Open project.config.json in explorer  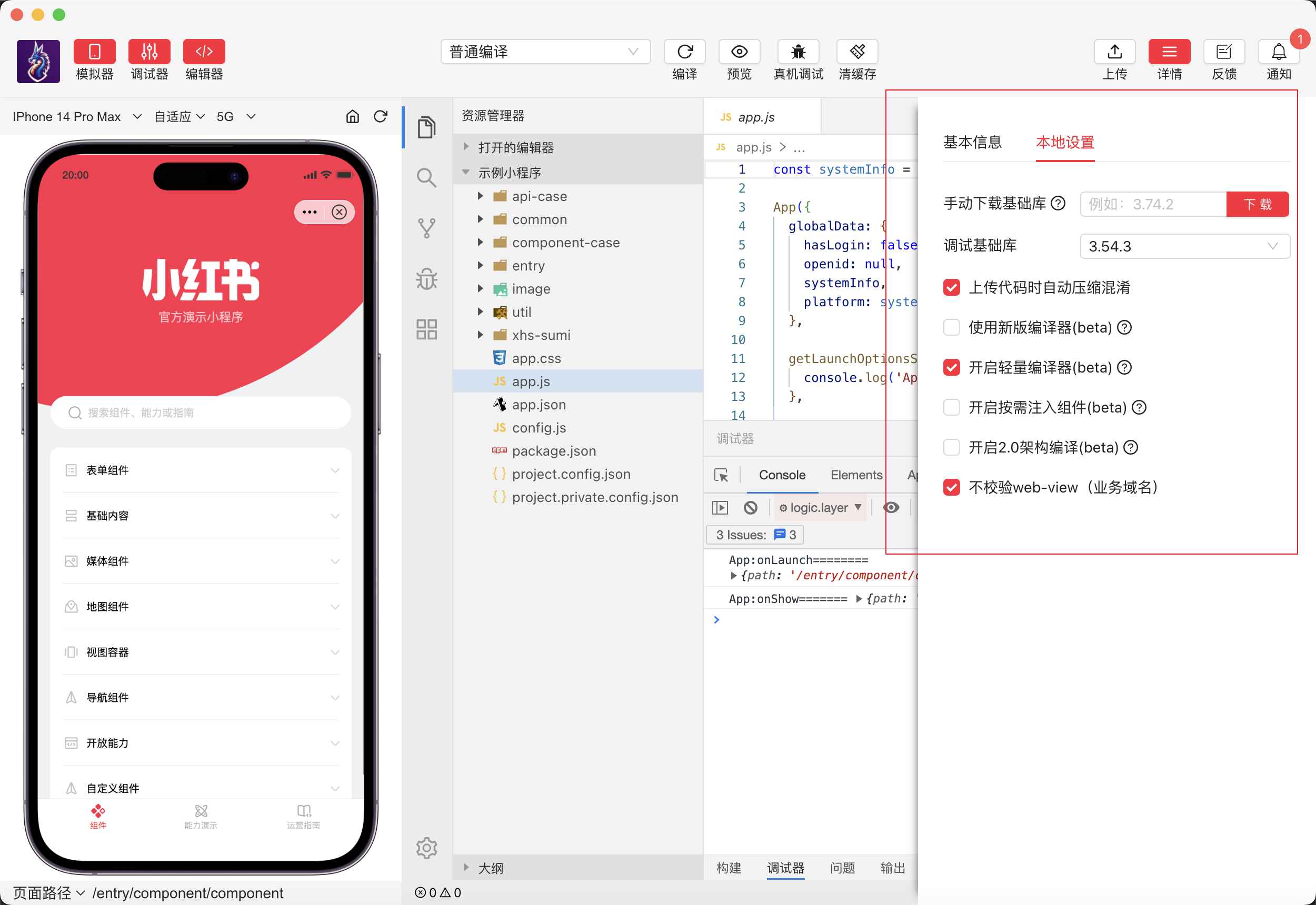(x=577, y=474)
